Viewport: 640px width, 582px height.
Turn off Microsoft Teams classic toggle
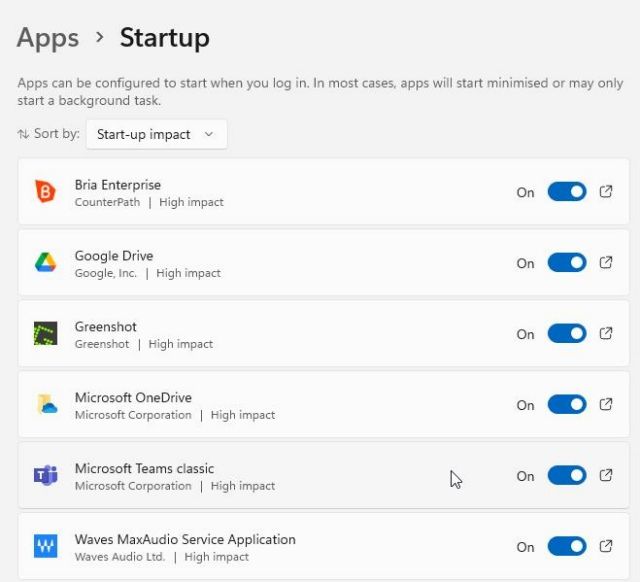point(567,476)
